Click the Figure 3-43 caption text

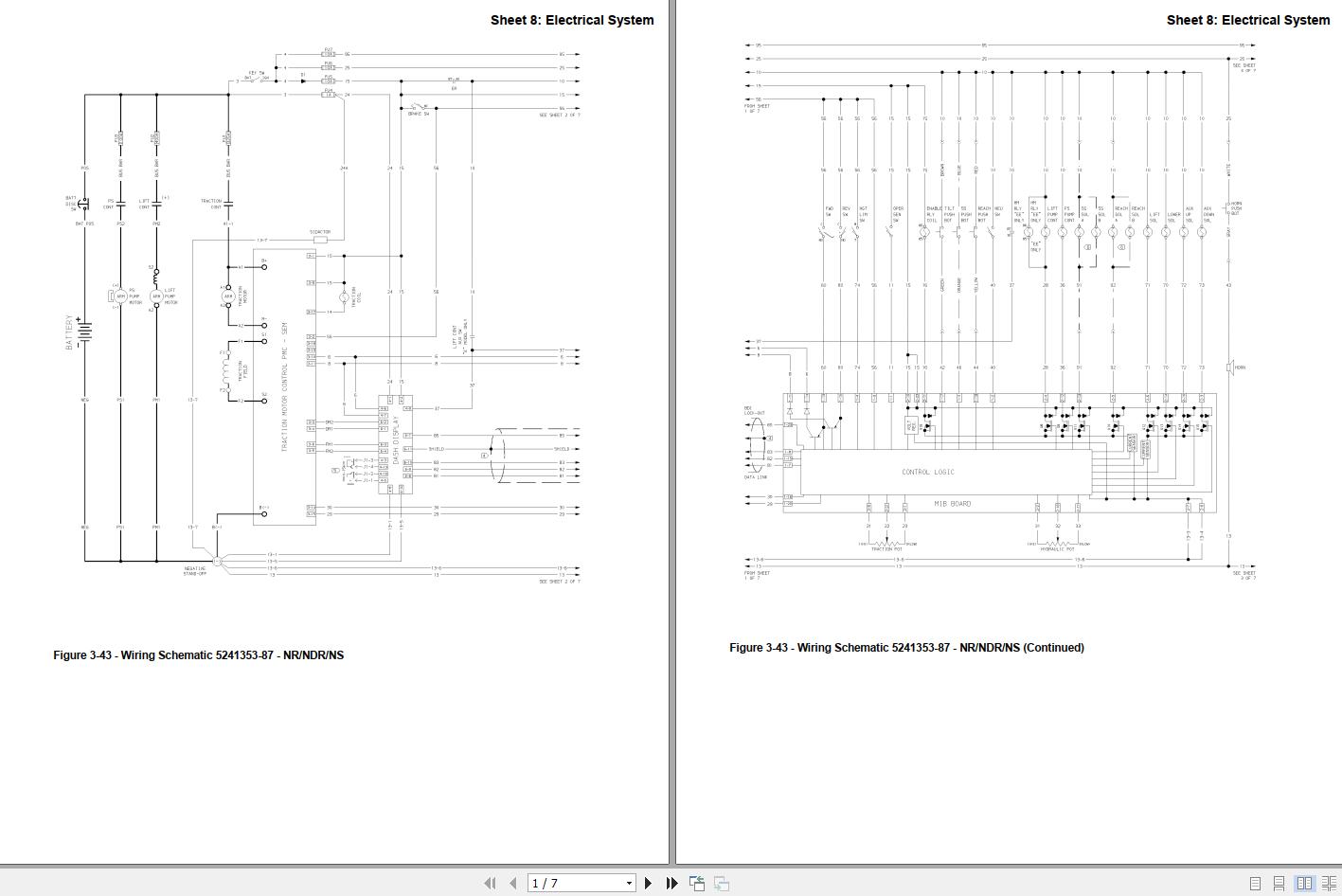[200, 654]
